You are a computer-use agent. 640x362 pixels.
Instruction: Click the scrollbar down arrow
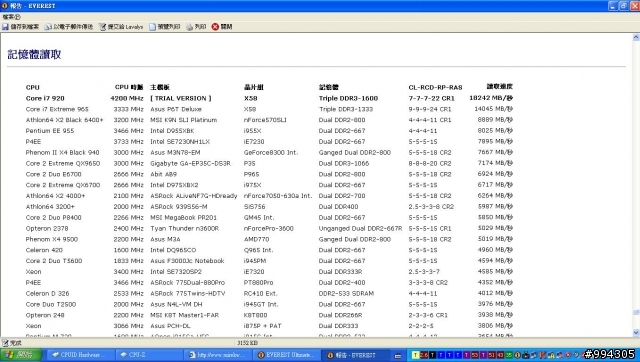point(636,333)
